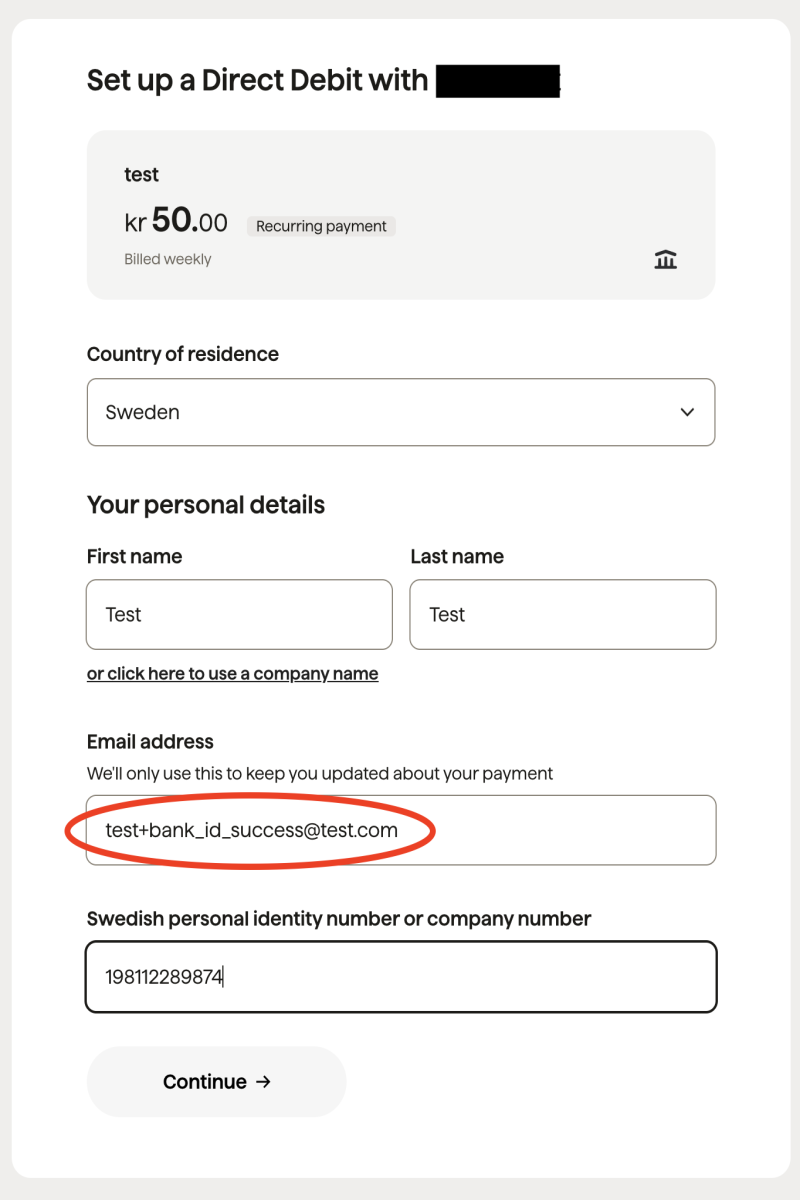
Task: Click the email helper text about payment updates
Action: point(320,773)
